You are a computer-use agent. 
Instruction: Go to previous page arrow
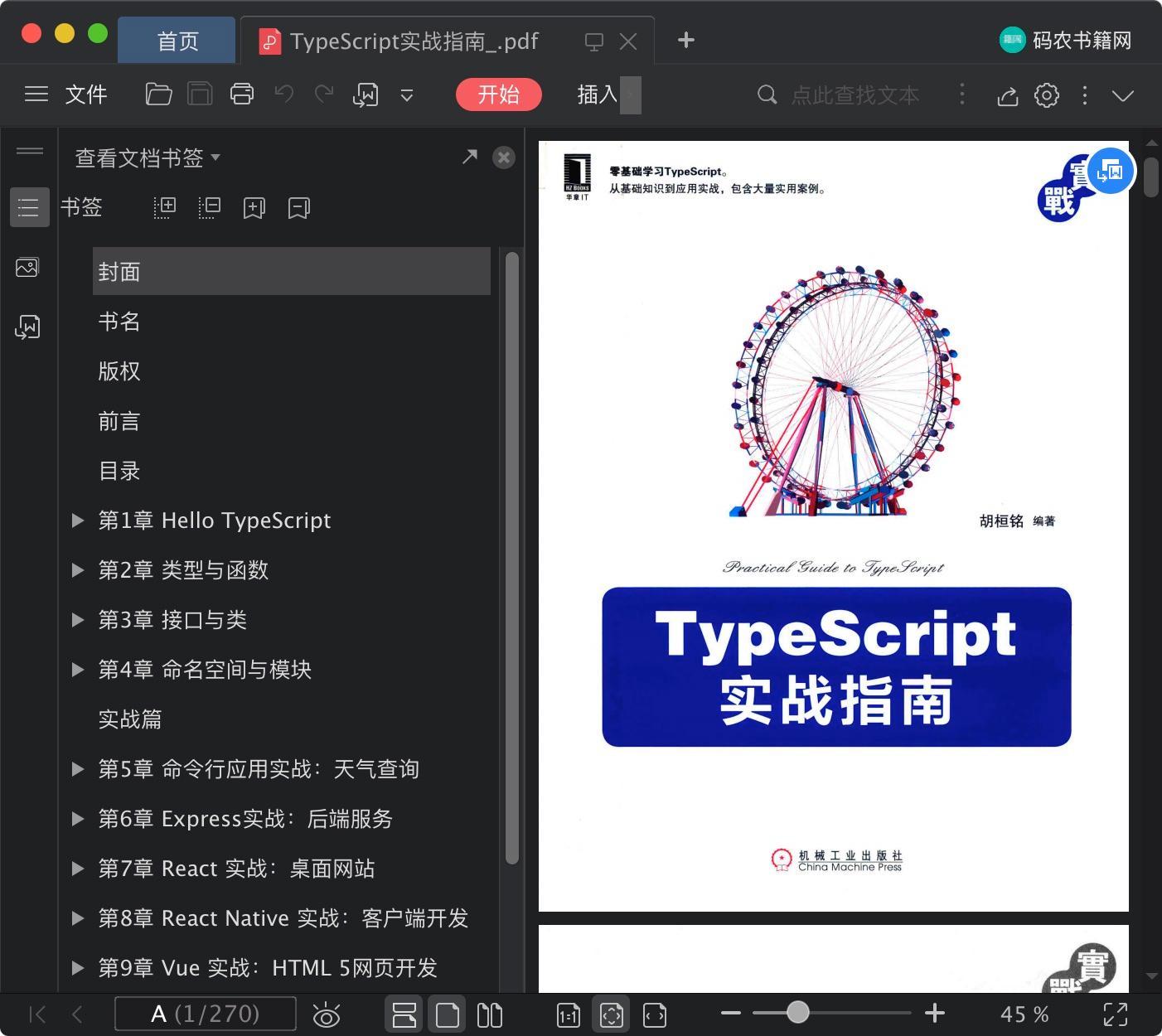78,1014
